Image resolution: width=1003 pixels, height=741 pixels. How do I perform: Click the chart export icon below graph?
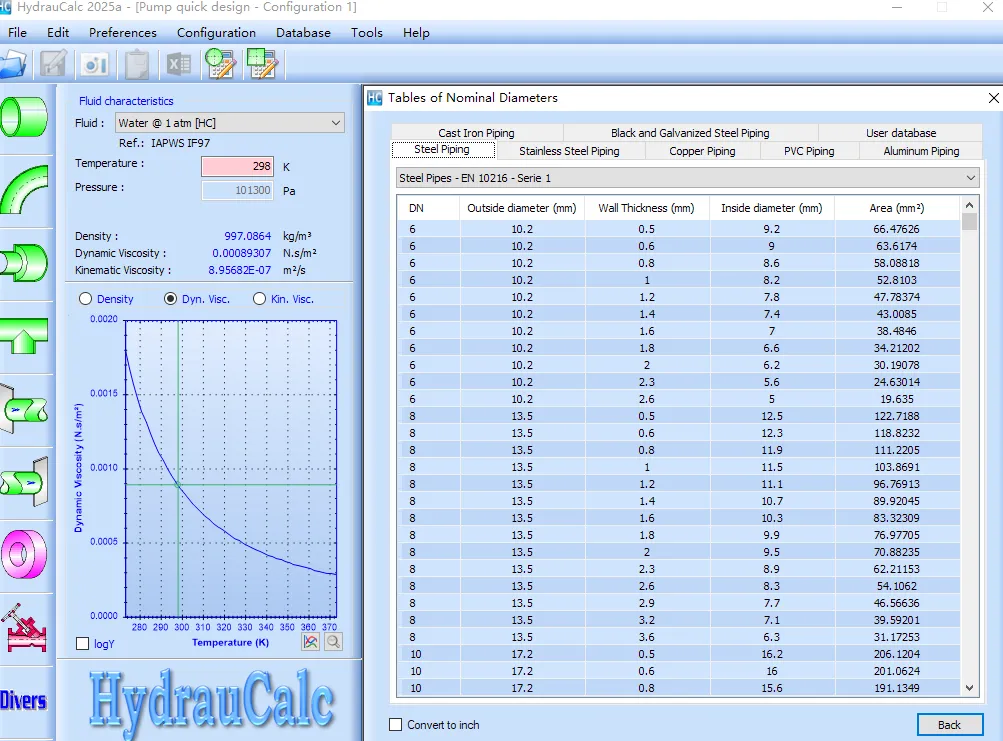pyautogui.click(x=311, y=641)
